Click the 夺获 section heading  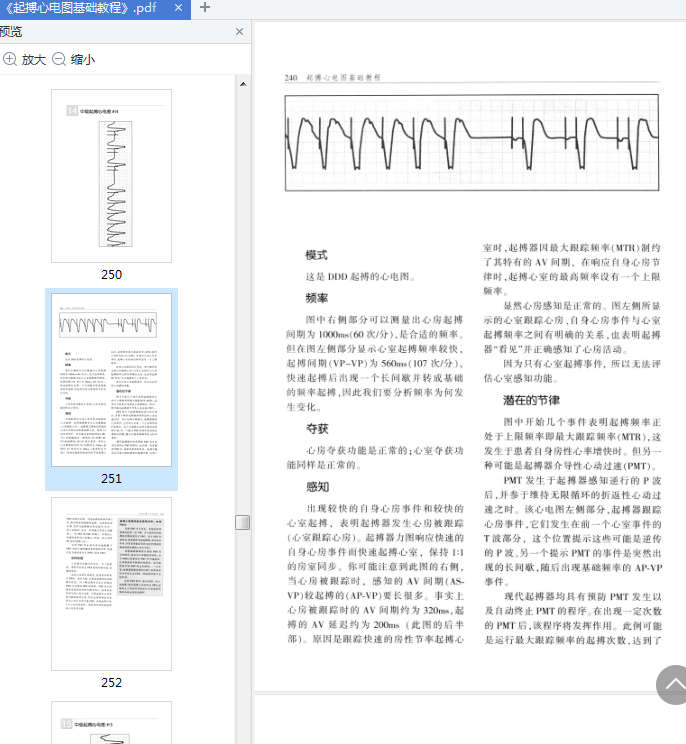317,428
